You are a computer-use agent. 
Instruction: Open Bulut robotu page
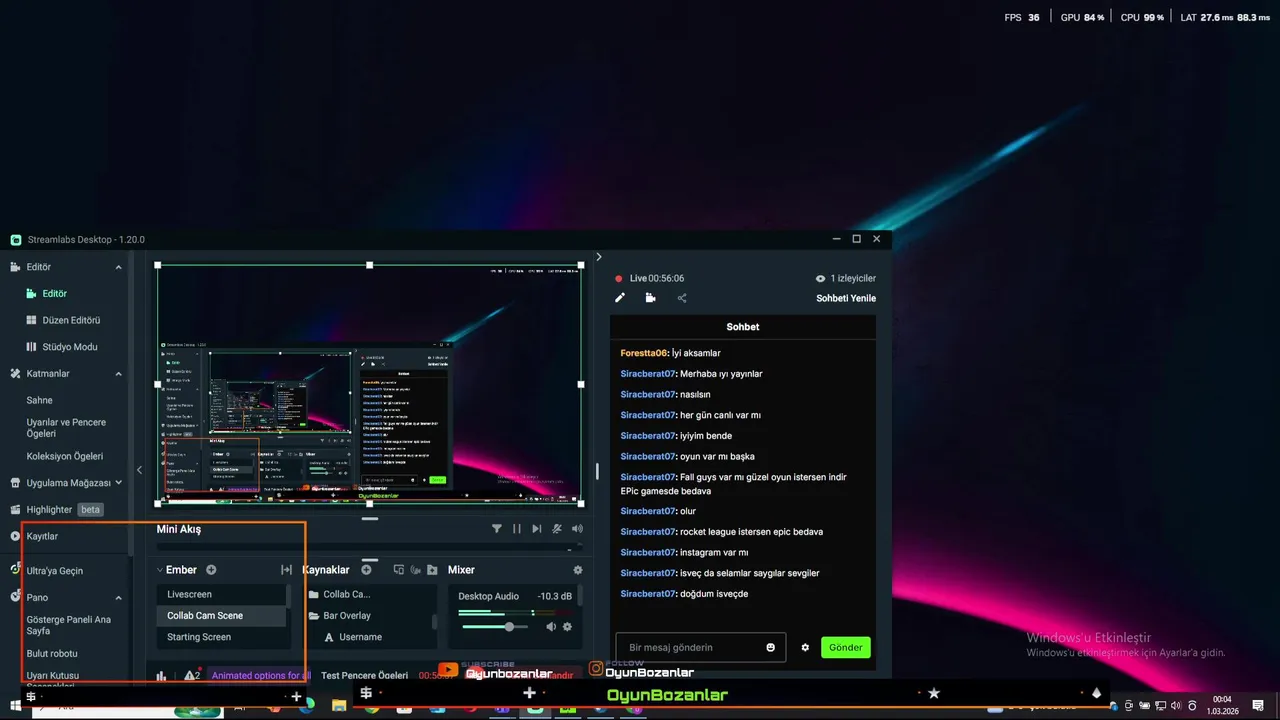pos(52,653)
